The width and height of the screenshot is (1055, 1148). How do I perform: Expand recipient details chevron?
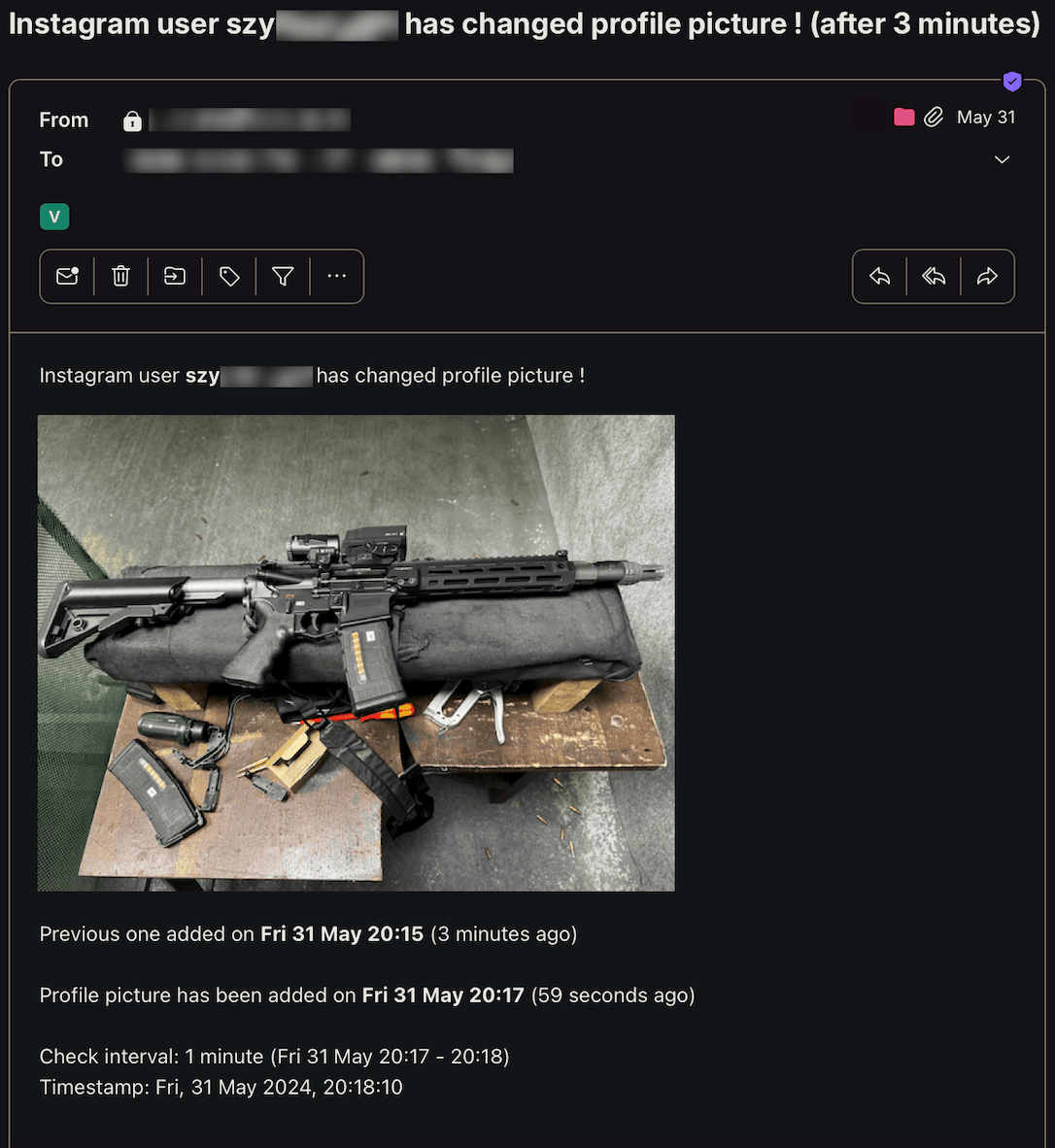pyautogui.click(x=1003, y=159)
